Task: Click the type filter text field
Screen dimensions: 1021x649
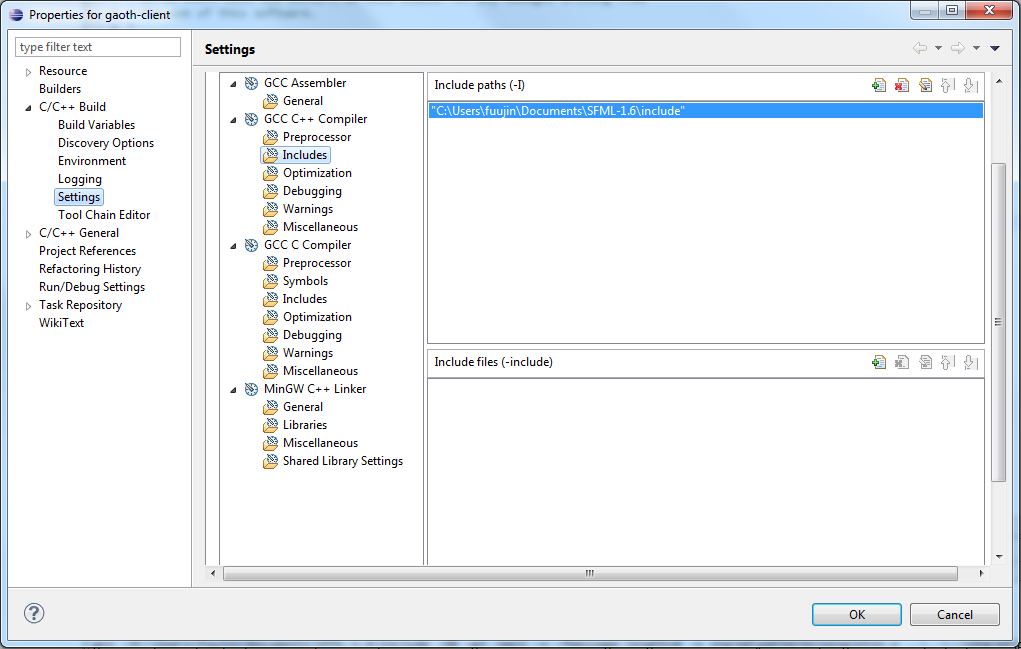Action: [x=98, y=47]
